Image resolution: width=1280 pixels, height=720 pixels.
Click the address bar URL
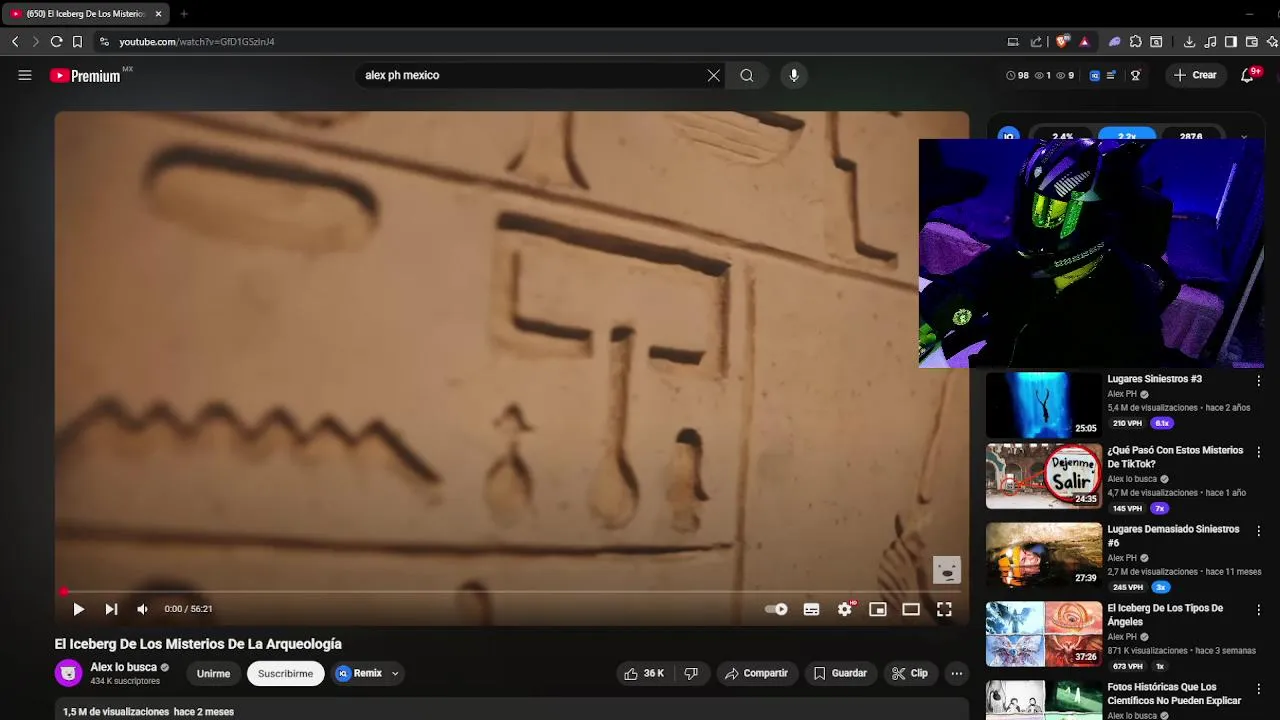pyautogui.click(x=196, y=42)
